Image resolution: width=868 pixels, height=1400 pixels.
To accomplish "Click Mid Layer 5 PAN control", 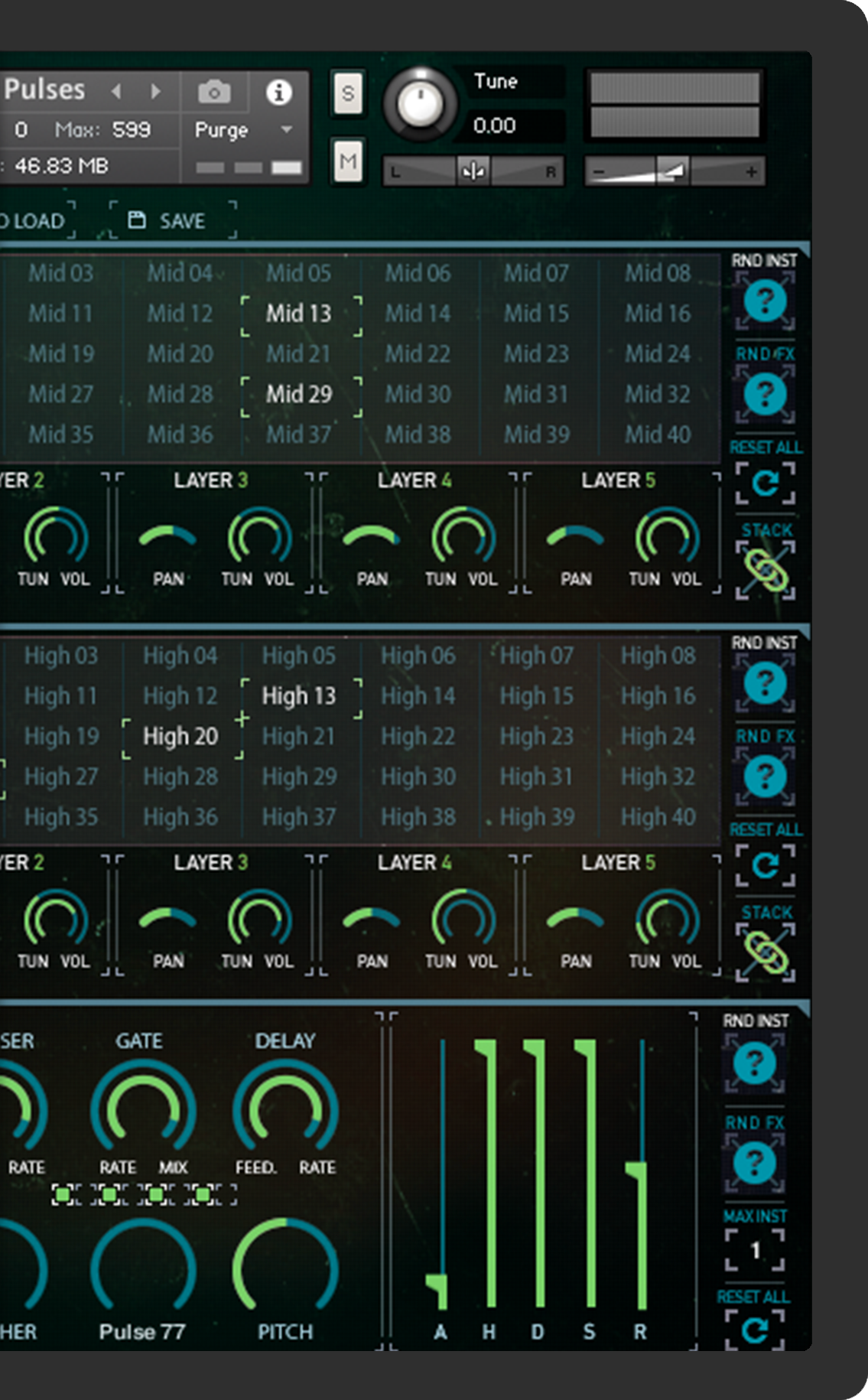I will click(x=575, y=537).
